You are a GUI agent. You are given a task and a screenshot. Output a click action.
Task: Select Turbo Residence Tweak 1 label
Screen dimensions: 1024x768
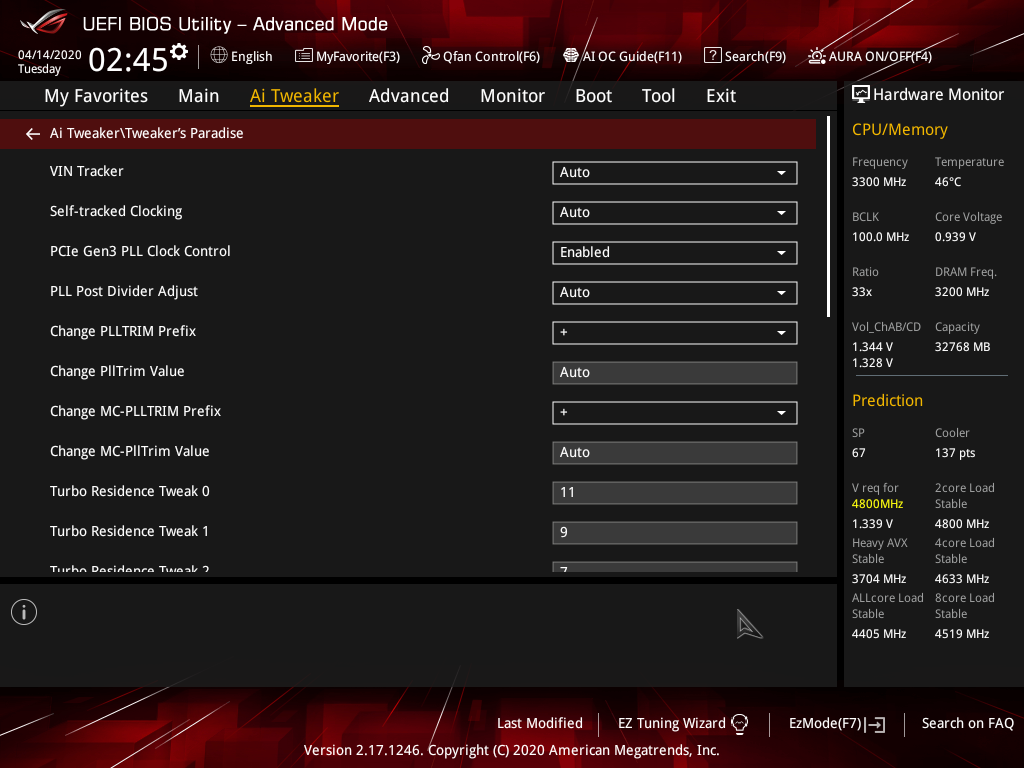coord(129,532)
